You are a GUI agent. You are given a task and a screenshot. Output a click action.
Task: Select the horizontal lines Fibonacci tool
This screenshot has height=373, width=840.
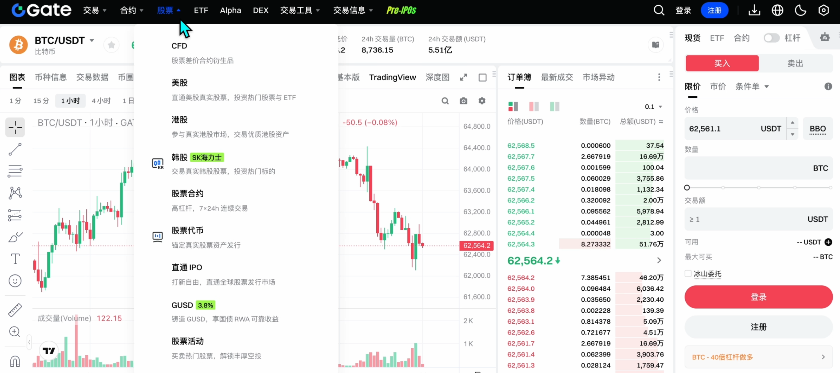point(16,171)
